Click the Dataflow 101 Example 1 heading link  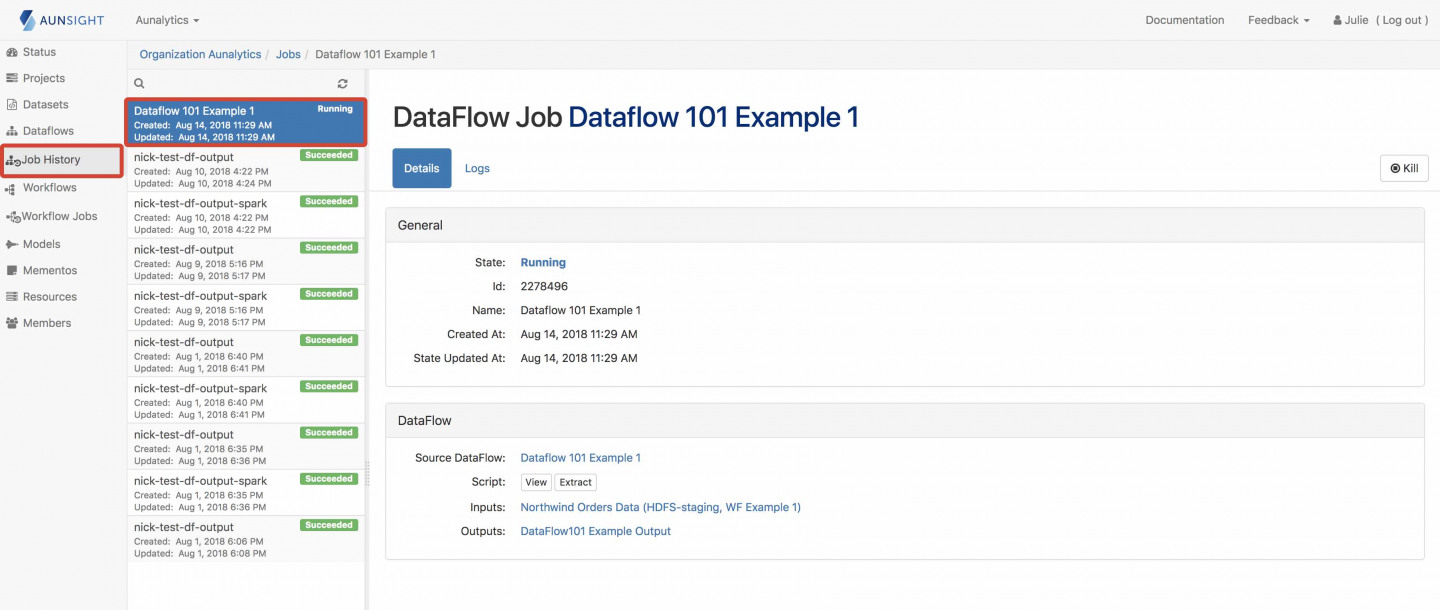point(714,117)
